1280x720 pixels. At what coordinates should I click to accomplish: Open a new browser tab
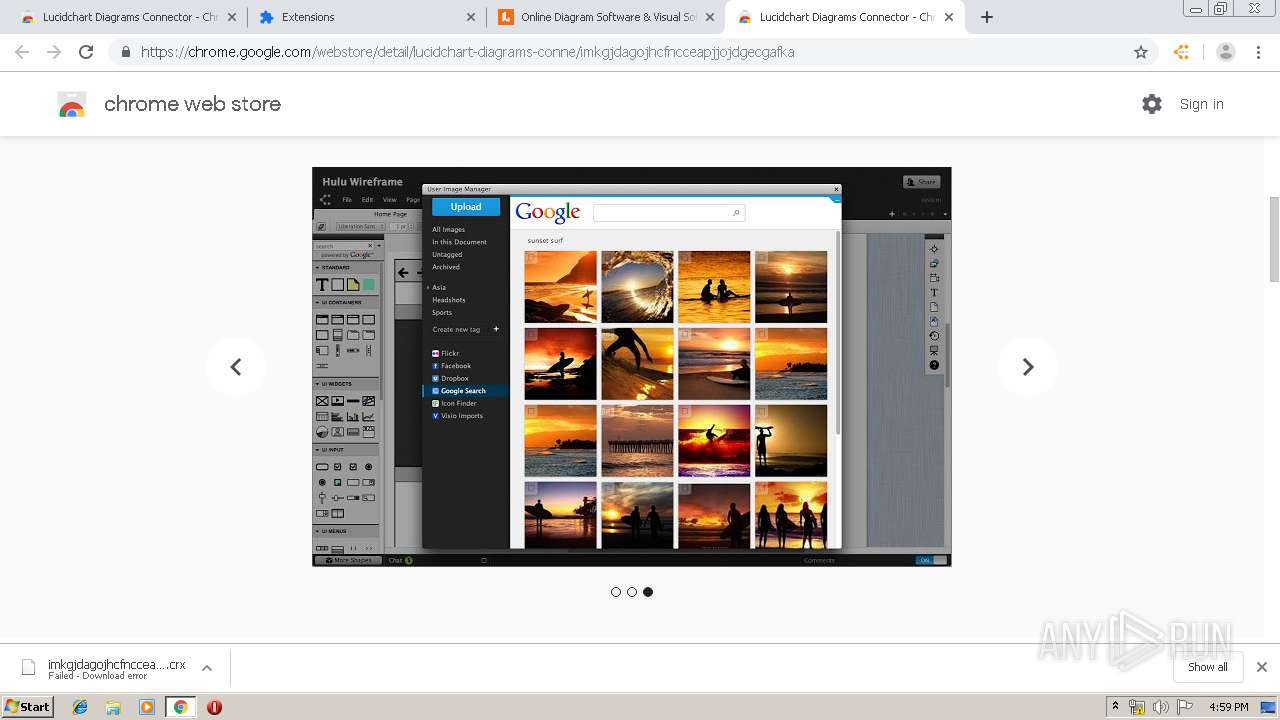[x=987, y=17]
